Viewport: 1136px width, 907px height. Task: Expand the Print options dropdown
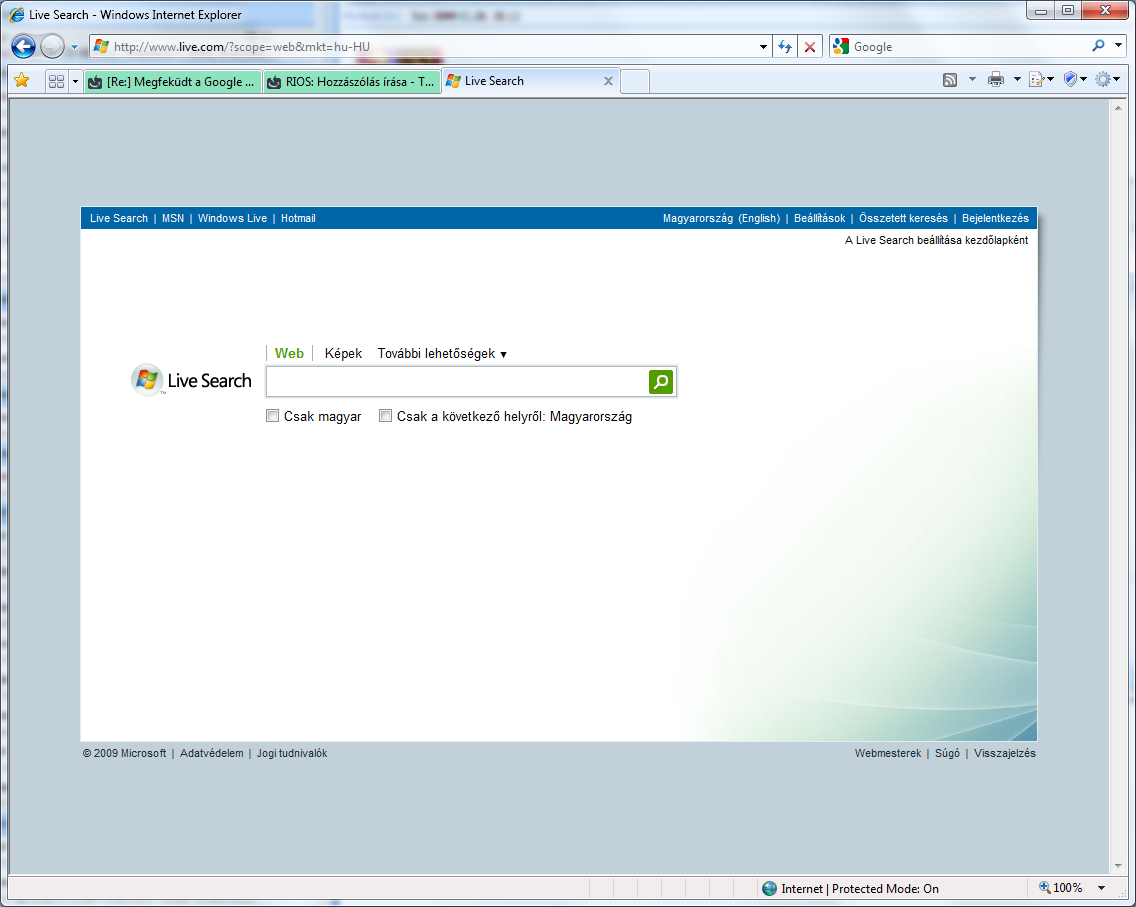point(1017,79)
